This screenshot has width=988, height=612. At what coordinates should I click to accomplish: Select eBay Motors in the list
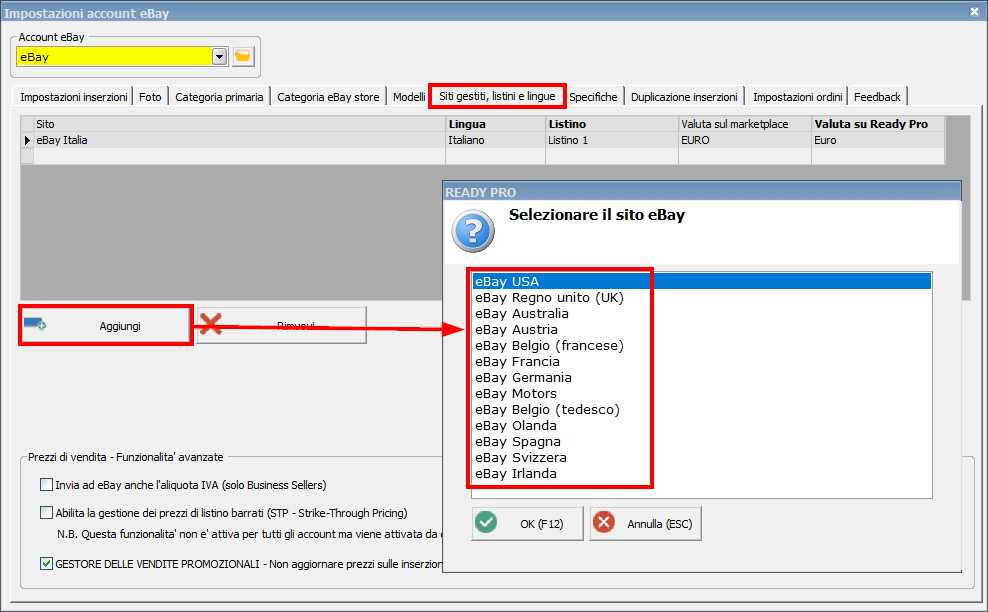pyautogui.click(x=702, y=394)
